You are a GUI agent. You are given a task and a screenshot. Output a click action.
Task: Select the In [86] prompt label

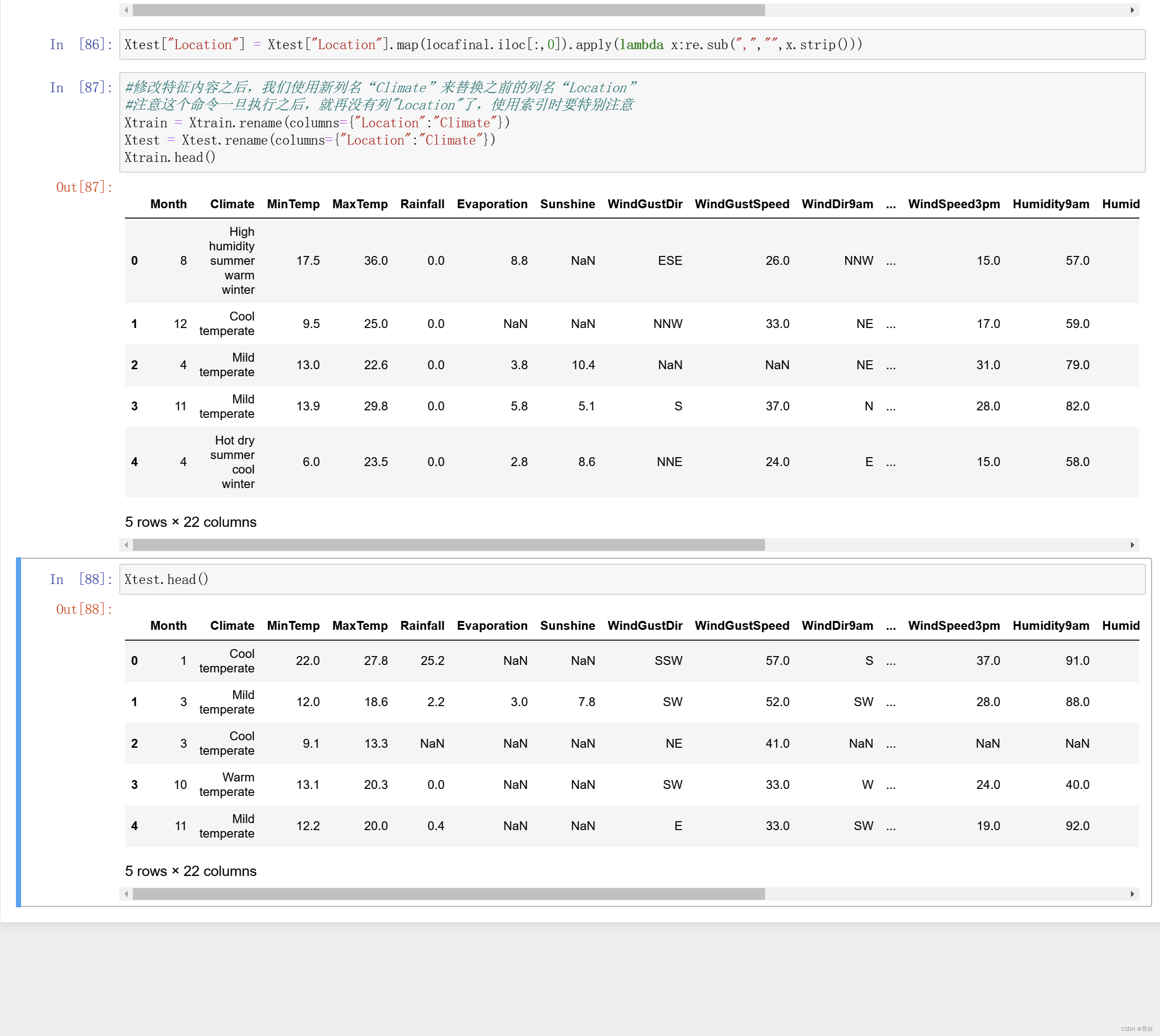pos(81,44)
